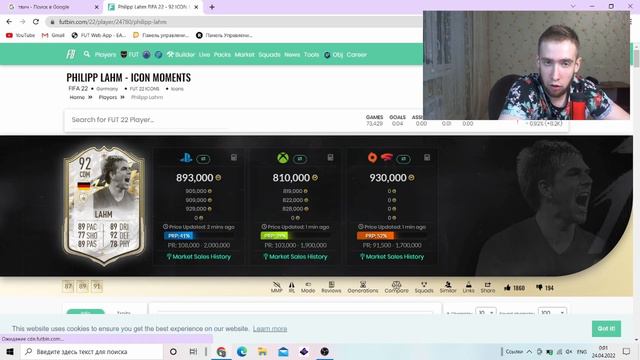Click the second round globe icon in navbar
640x360 pixels.
pyautogui.click(x=158, y=54)
